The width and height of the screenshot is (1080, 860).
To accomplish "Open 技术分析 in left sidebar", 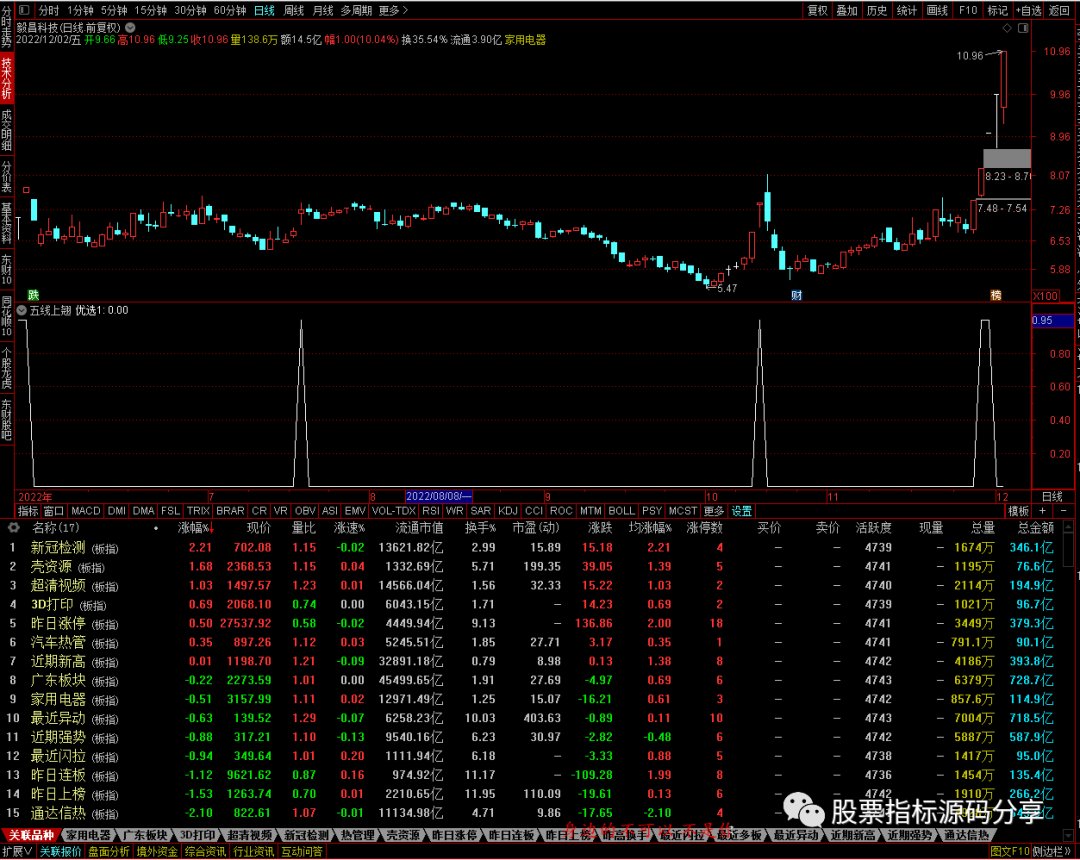I will coord(6,78).
